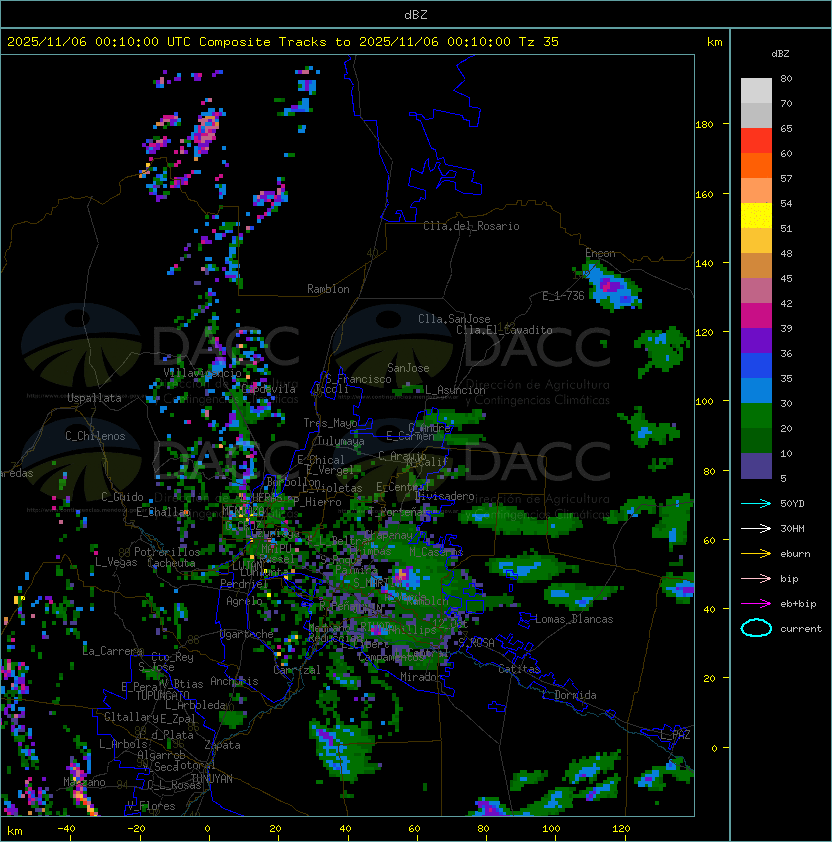832x842 pixels.
Task: Click the 'L_PAZ' map label
Action: pyautogui.click(x=675, y=736)
